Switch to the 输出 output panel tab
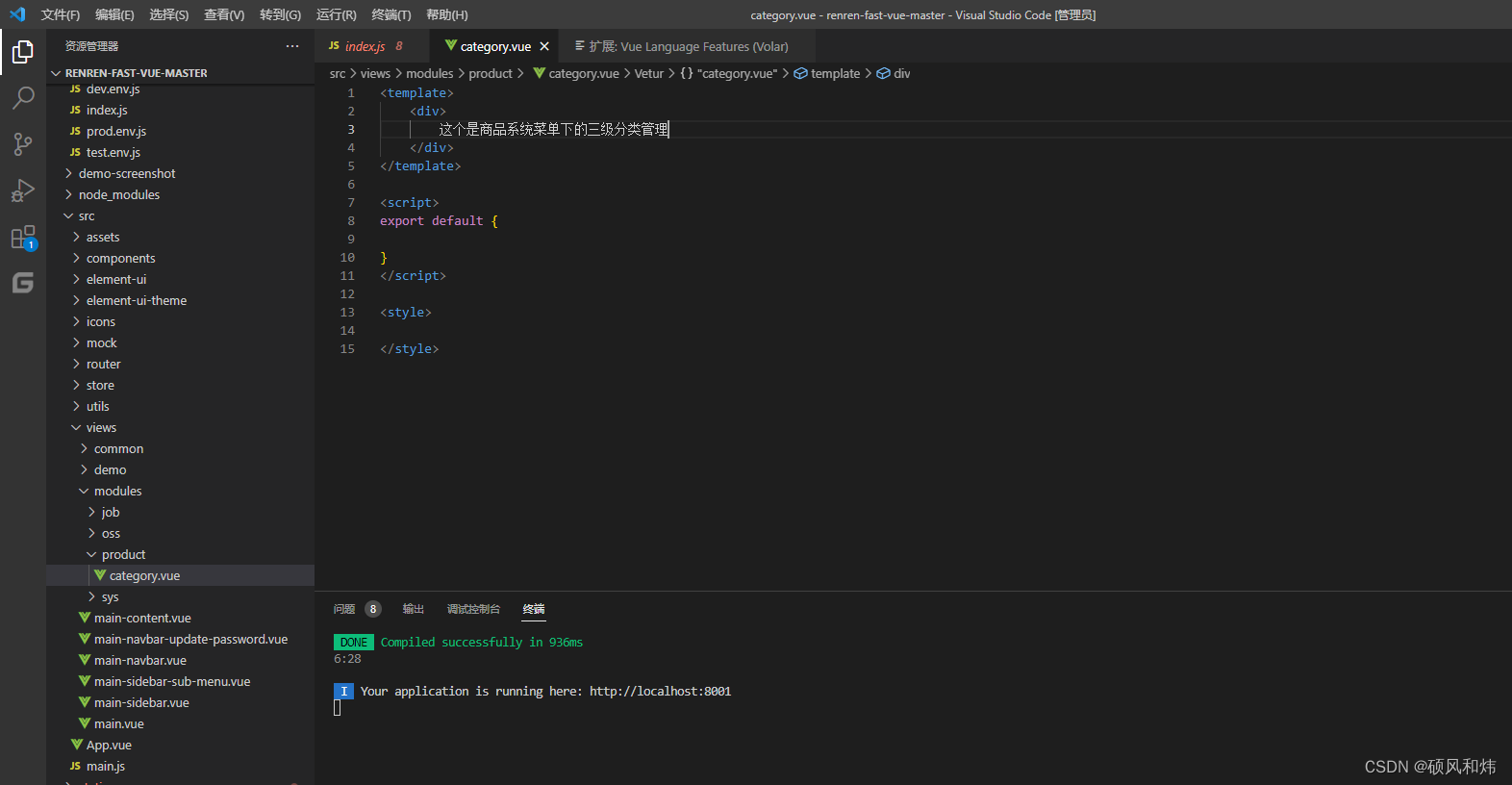 click(414, 609)
